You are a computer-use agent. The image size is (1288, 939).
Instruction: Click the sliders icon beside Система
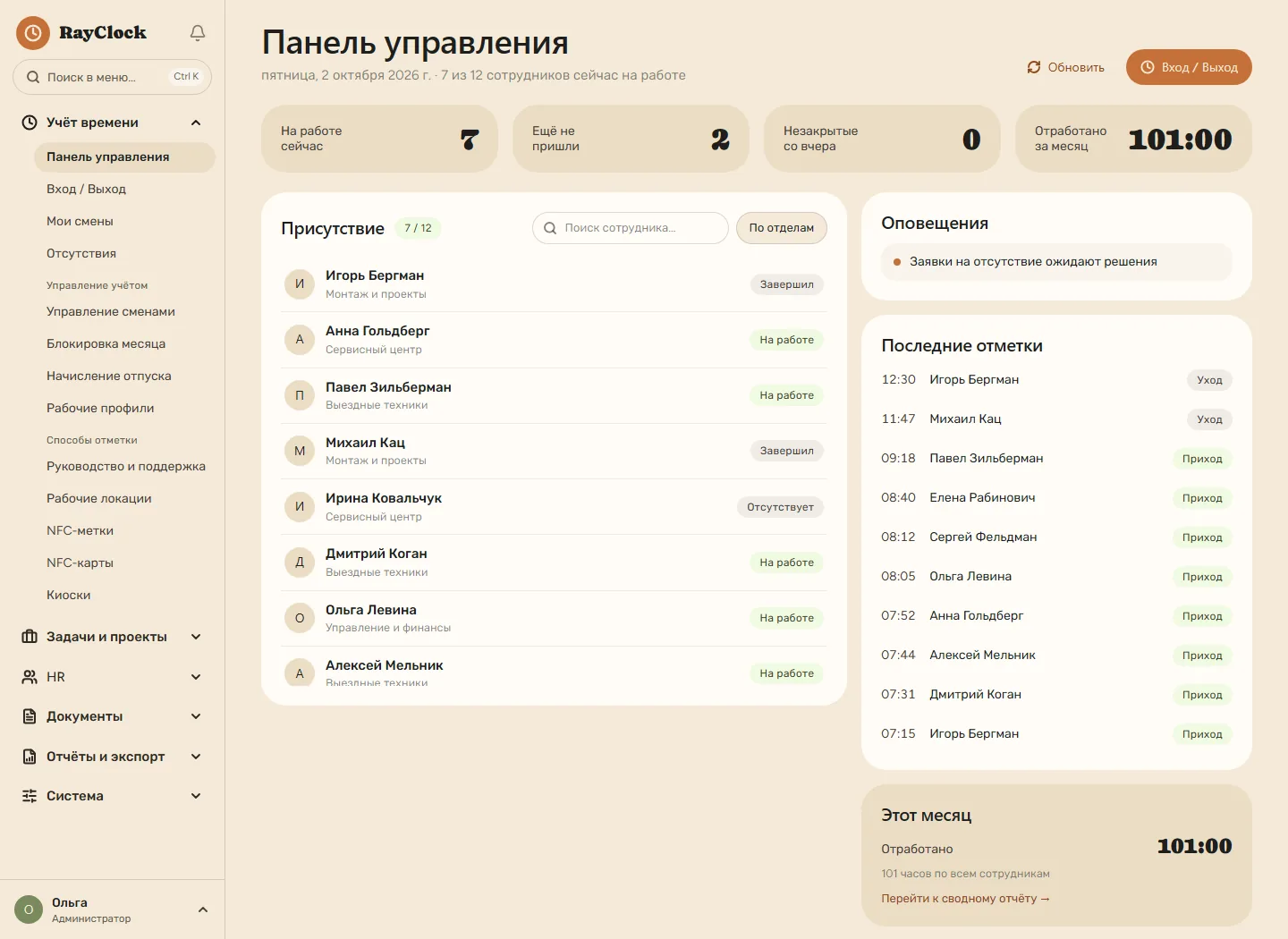click(x=30, y=796)
